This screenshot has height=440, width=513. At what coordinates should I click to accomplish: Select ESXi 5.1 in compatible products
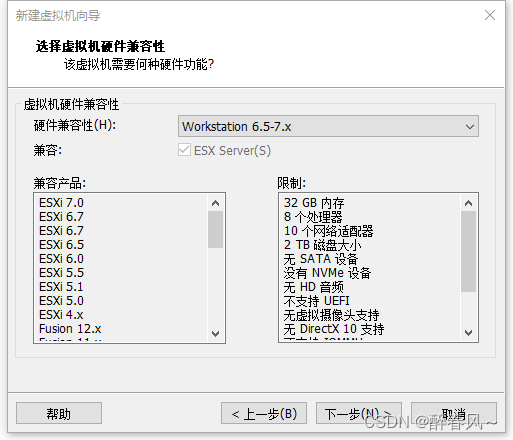click(61, 287)
